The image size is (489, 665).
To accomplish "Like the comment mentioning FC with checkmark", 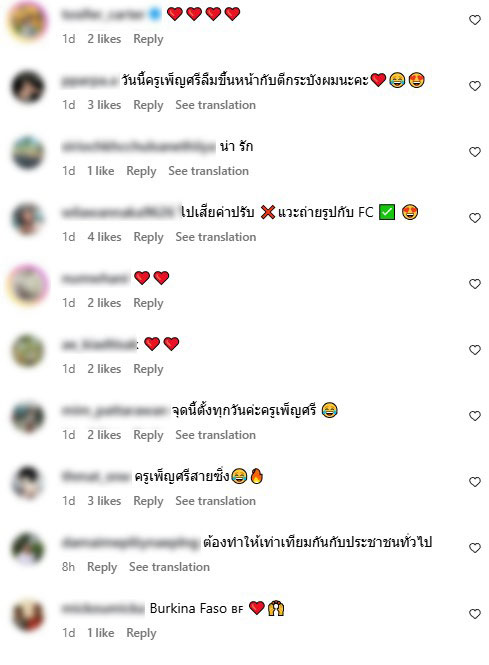I will [x=475, y=218].
